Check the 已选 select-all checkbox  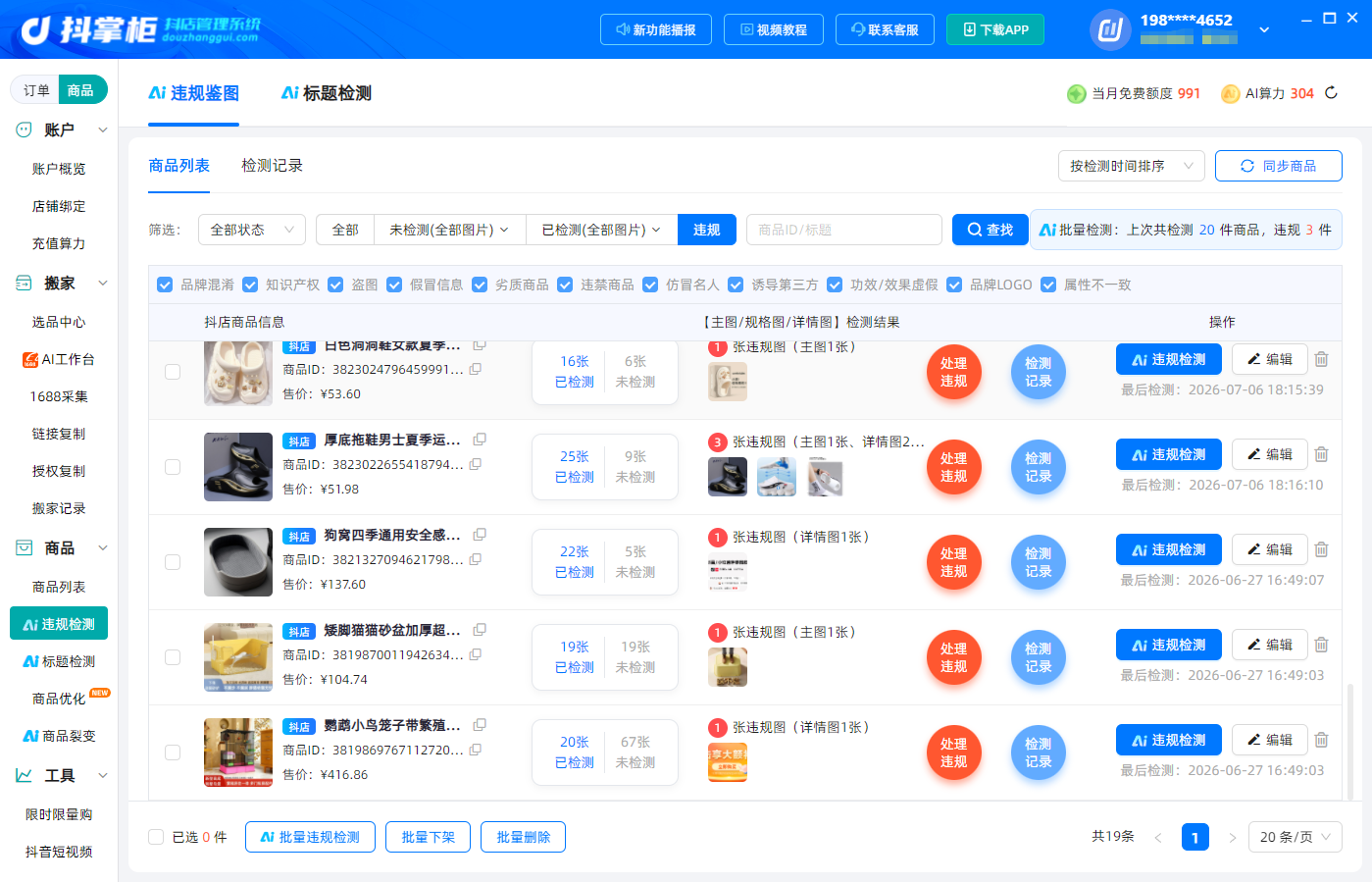(156, 837)
